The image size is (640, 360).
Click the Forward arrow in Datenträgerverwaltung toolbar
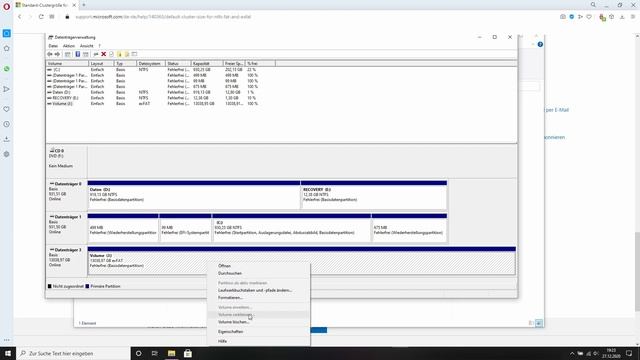[x=57, y=54]
